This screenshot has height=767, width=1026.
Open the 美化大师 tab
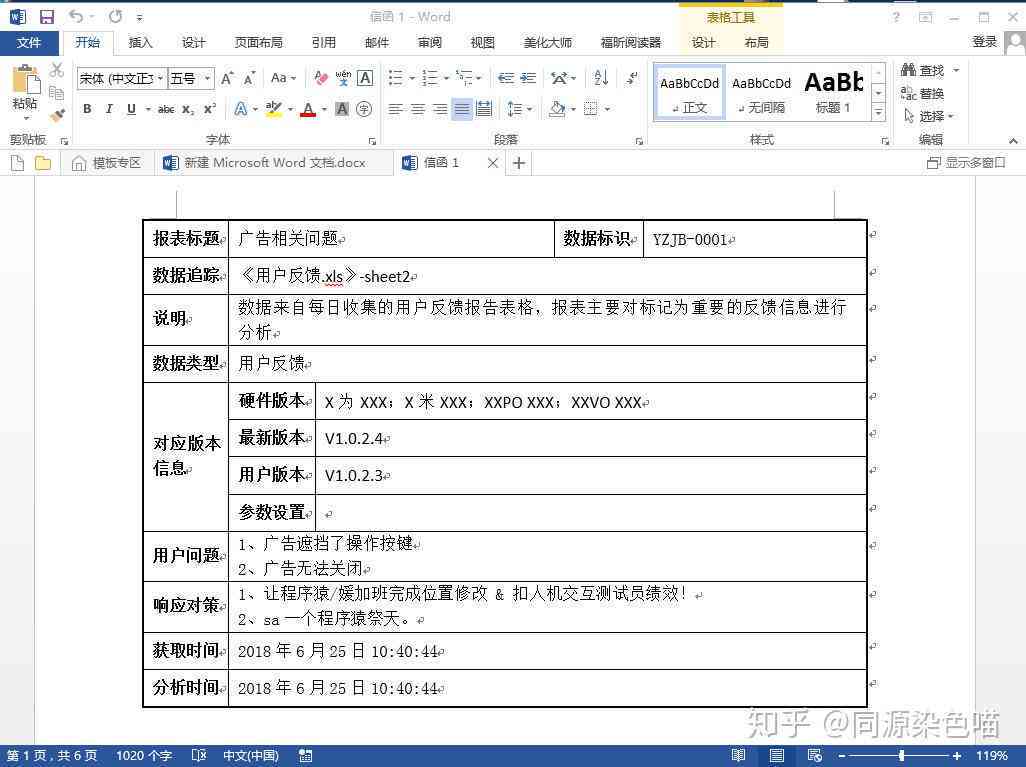click(547, 43)
